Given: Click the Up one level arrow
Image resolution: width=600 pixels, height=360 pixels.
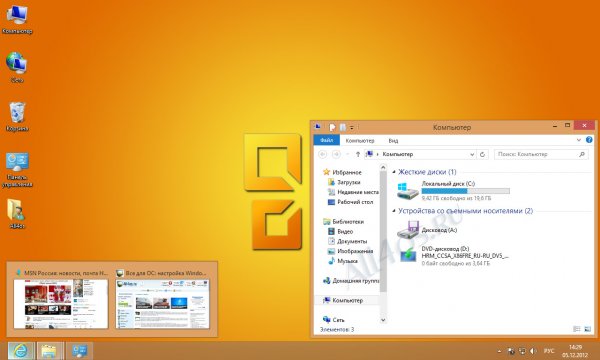Looking at the screenshot, I should (358, 154).
